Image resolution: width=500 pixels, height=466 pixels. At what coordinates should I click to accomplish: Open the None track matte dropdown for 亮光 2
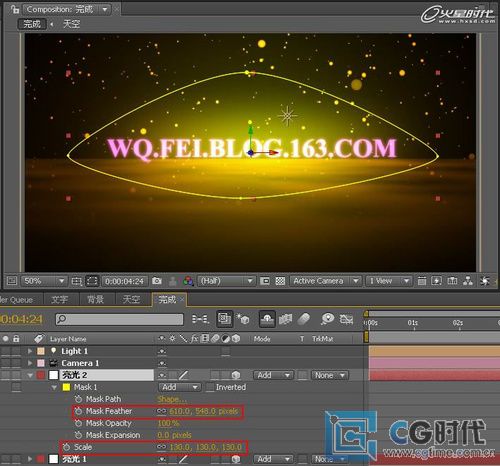(x=330, y=375)
